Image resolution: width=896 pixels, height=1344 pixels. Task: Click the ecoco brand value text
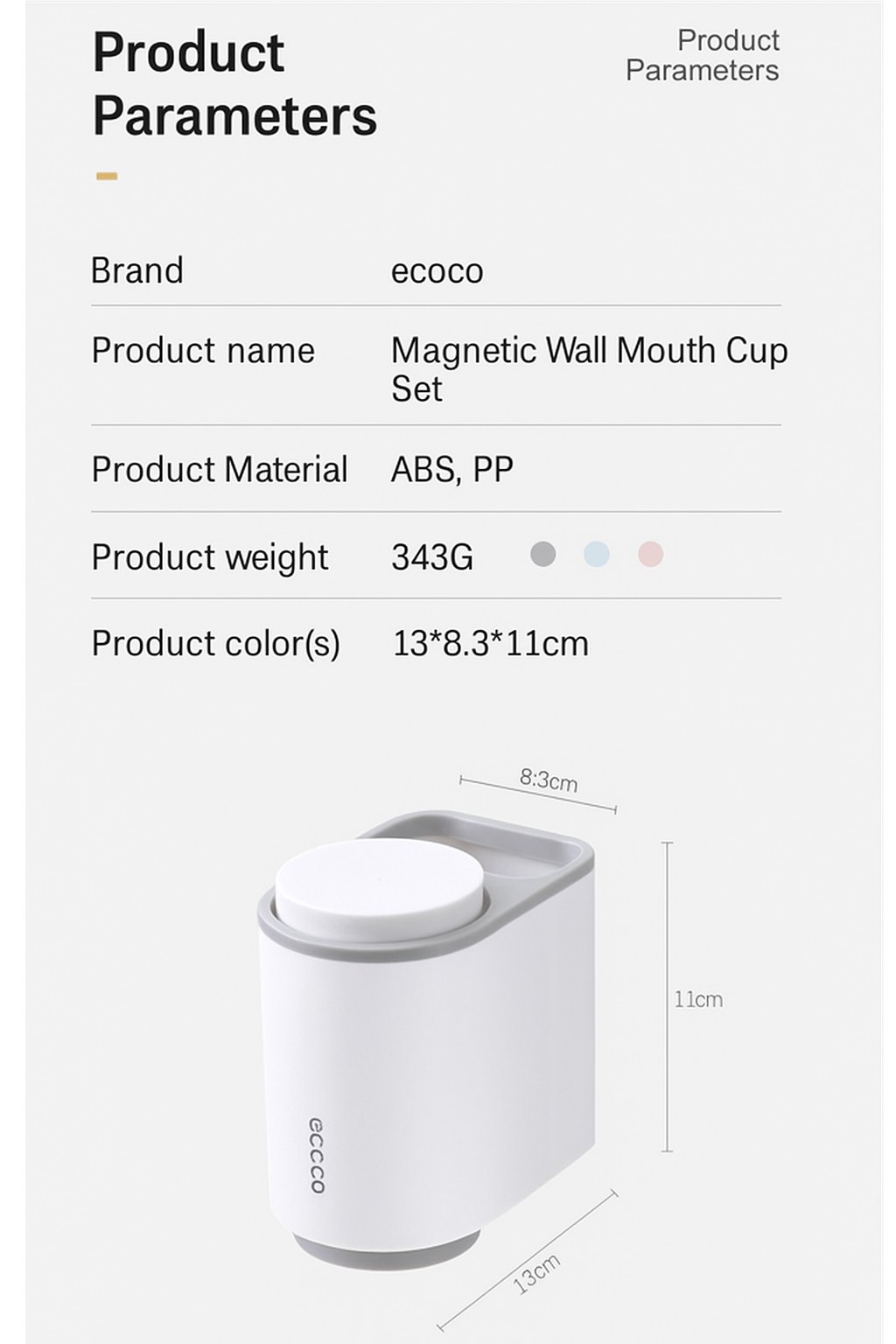(437, 271)
